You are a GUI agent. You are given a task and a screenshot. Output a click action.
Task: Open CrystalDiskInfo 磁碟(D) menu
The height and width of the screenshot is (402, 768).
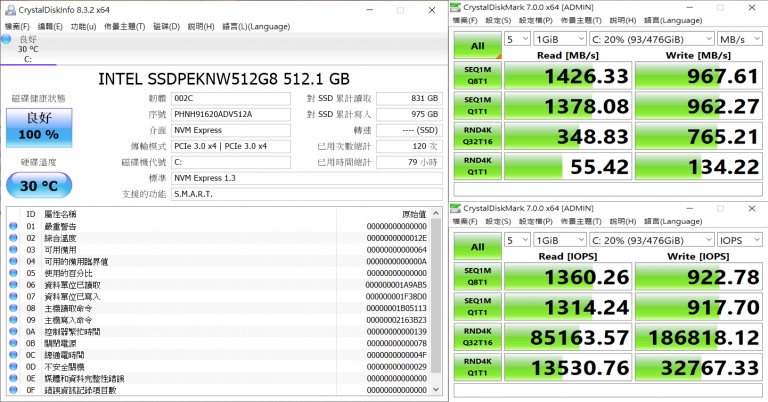167,26
